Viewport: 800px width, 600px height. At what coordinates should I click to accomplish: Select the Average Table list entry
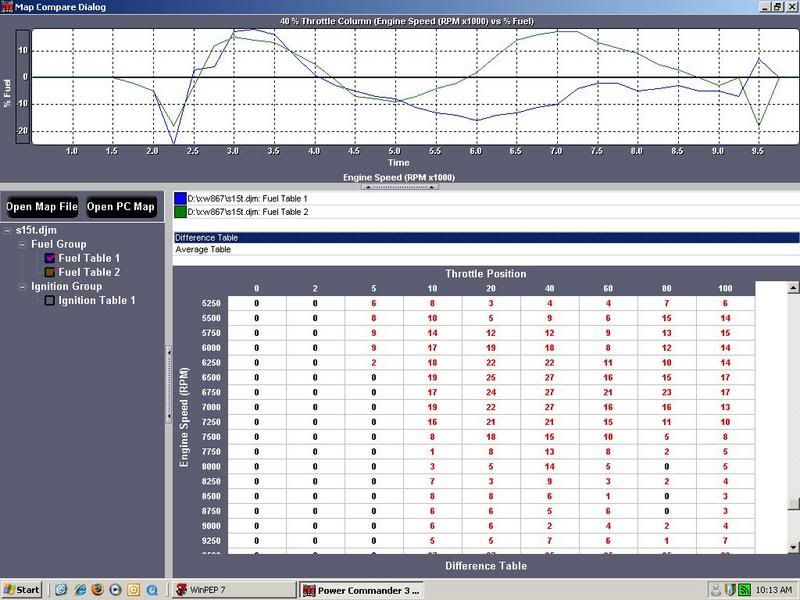(x=486, y=249)
